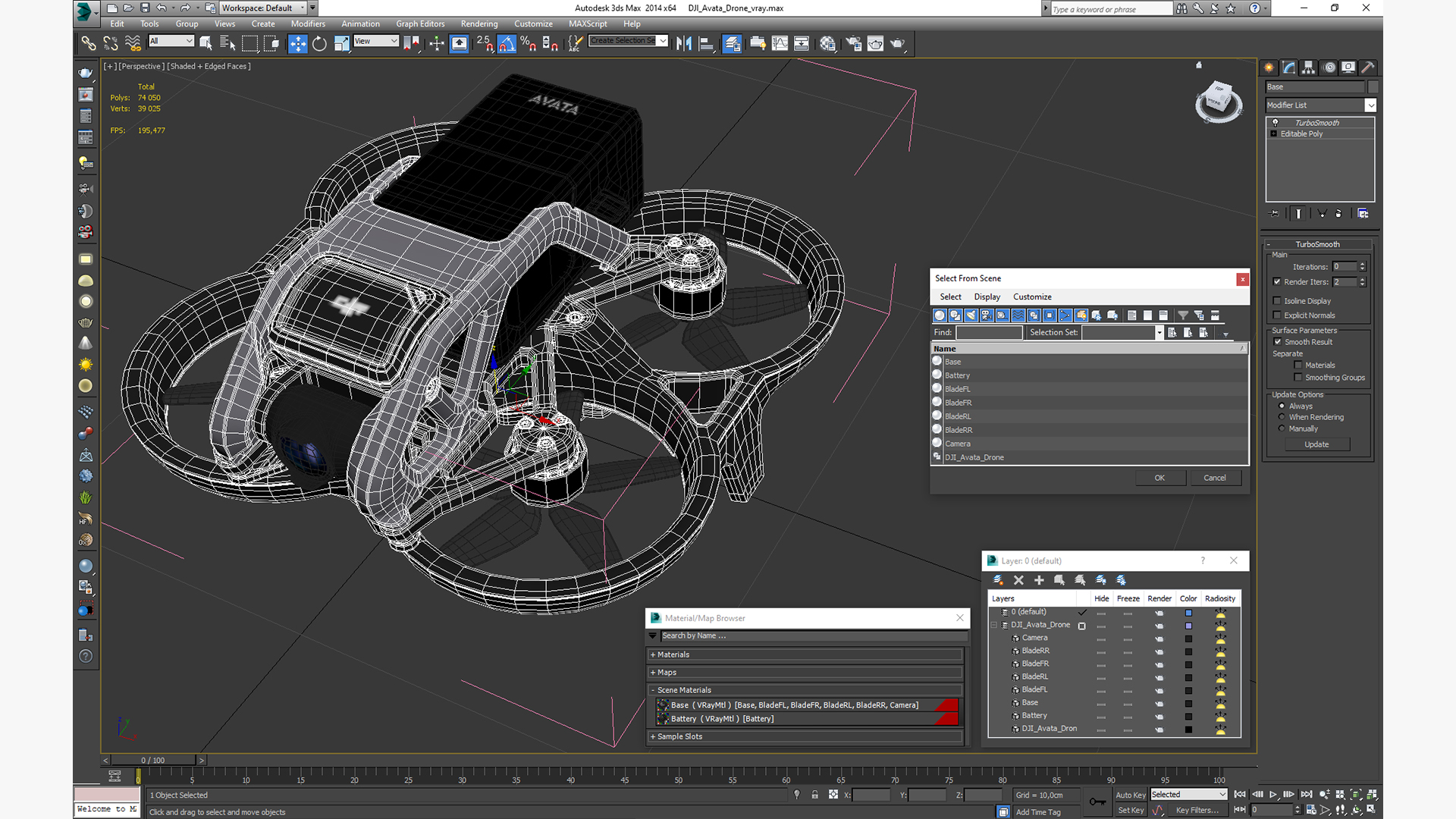Image resolution: width=1456 pixels, height=819 pixels.
Task: Open the Create Selection Set dropdown
Action: 629,41
